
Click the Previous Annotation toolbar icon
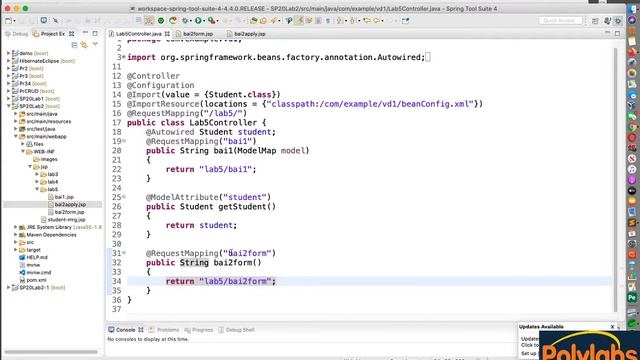click(353, 20)
